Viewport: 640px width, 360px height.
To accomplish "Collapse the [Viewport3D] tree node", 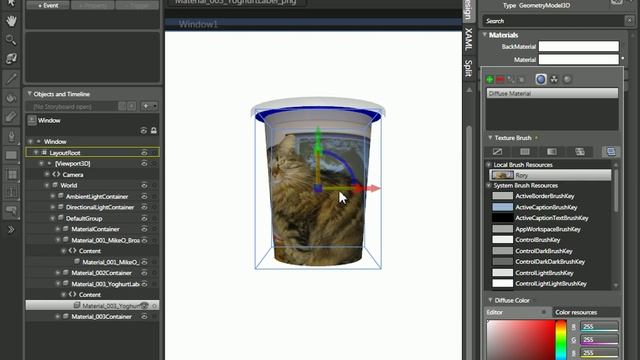I will [x=41, y=164].
